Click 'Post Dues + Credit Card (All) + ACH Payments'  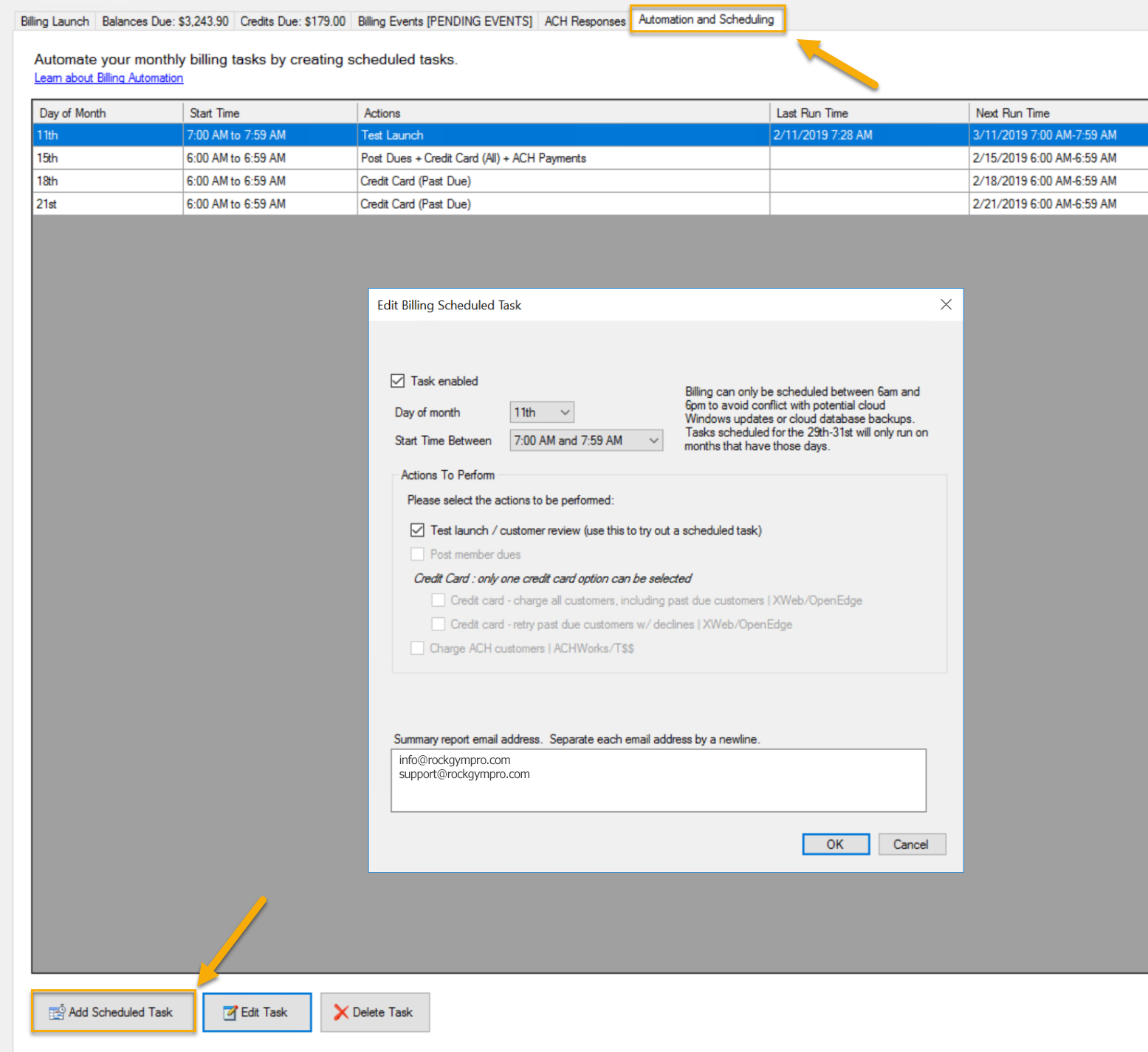[473, 158]
